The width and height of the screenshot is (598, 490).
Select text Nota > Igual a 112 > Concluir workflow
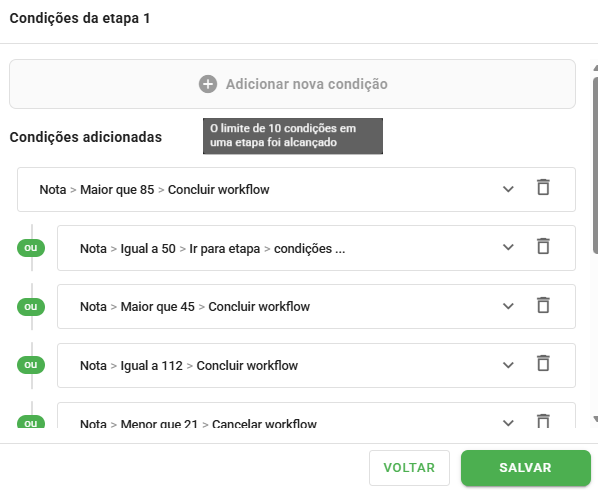coord(189,366)
